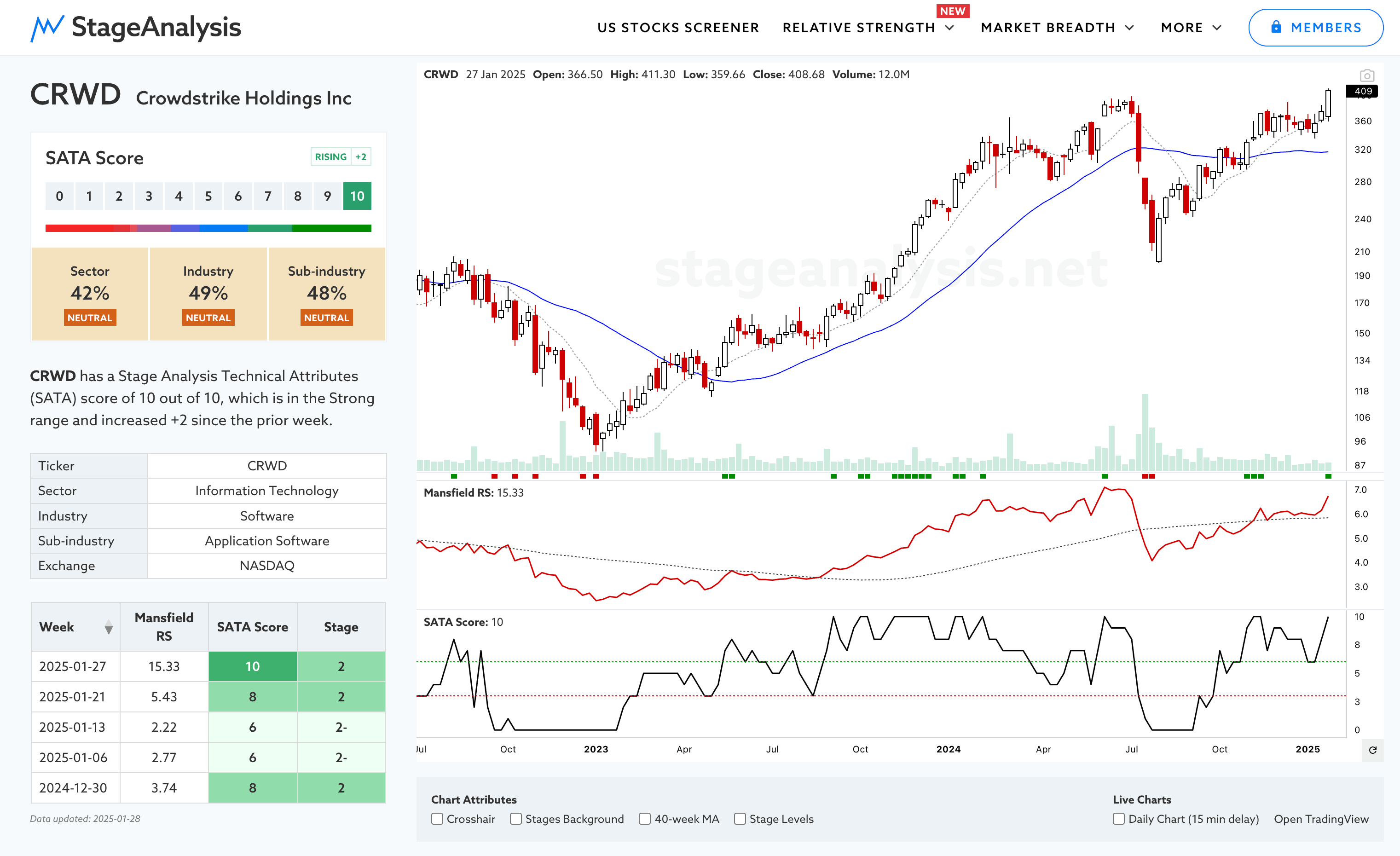The image size is (1400, 856).
Task: Enable the Crosshair checkbox
Action: pyautogui.click(x=437, y=819)
